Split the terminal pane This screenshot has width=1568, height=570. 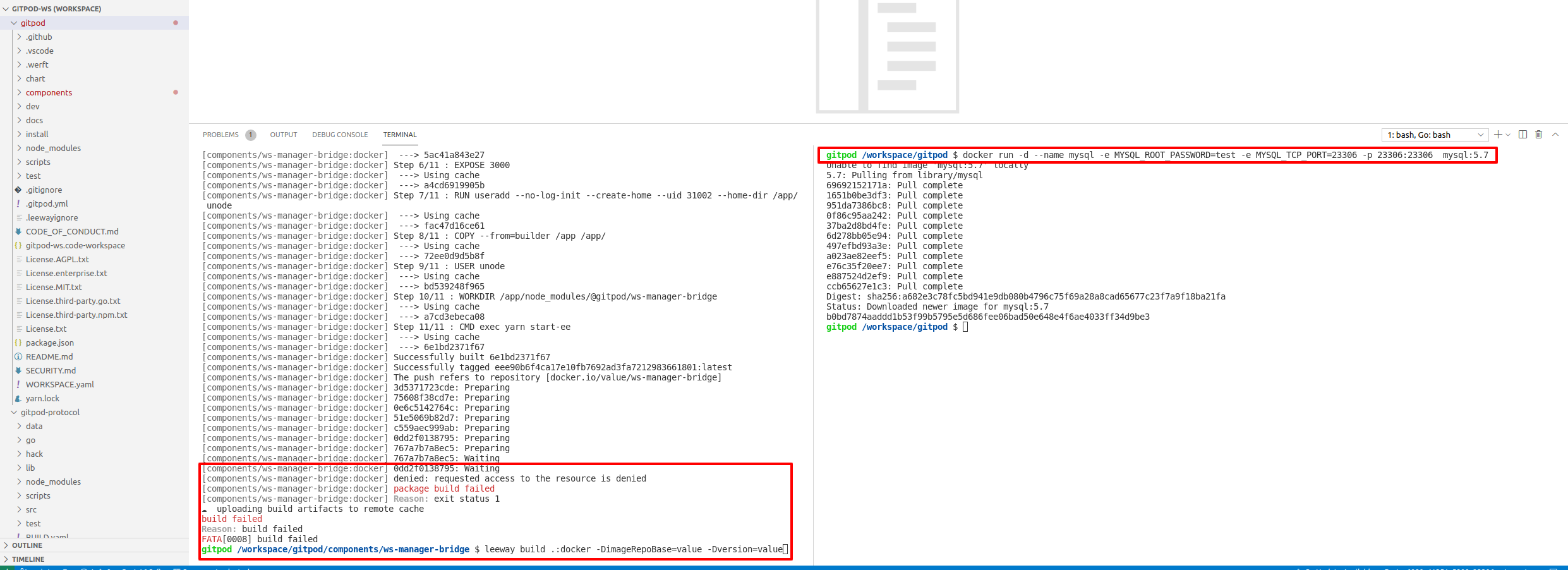click(1524, 135)
